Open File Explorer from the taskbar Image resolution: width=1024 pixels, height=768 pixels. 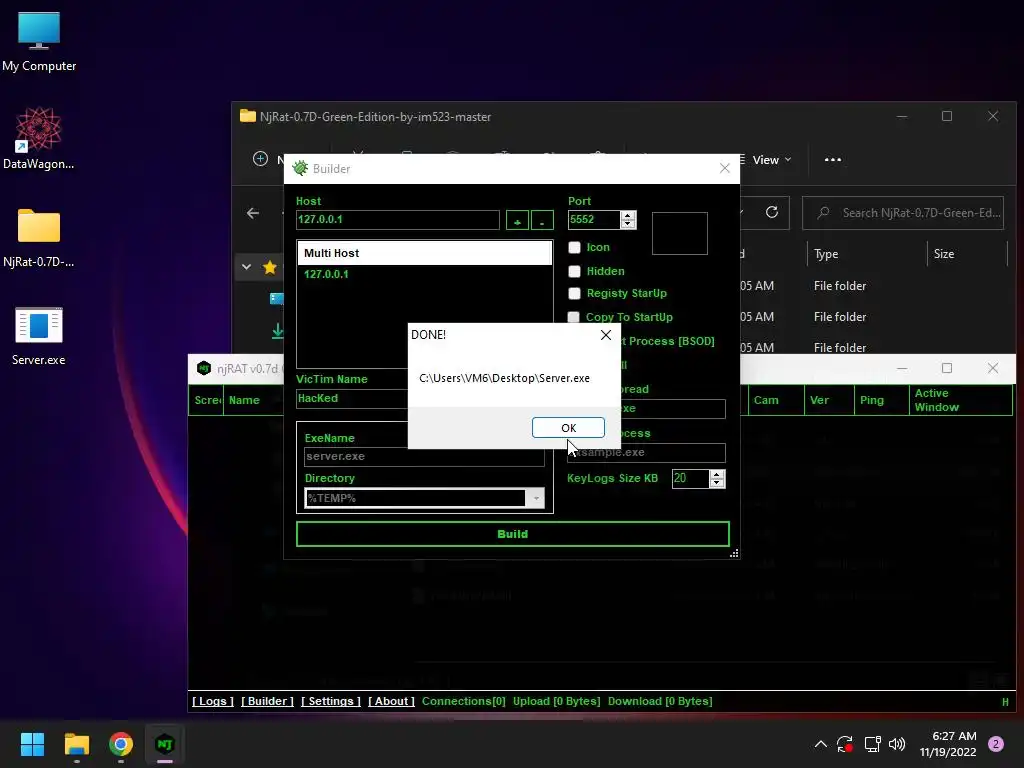pos(76,744)
